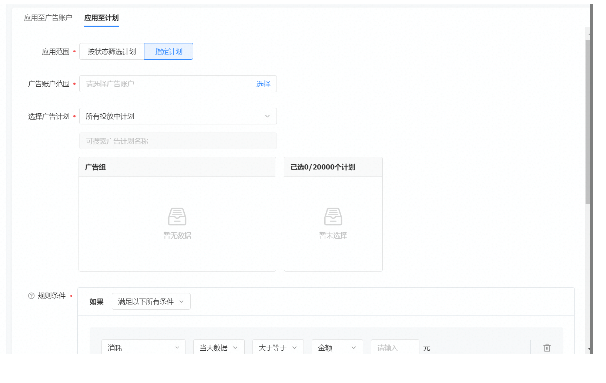Image resolution: width=606 pixels, height=383 pixels.
Task: Open the 金额 value type dropdown
Action: [337, 348]
